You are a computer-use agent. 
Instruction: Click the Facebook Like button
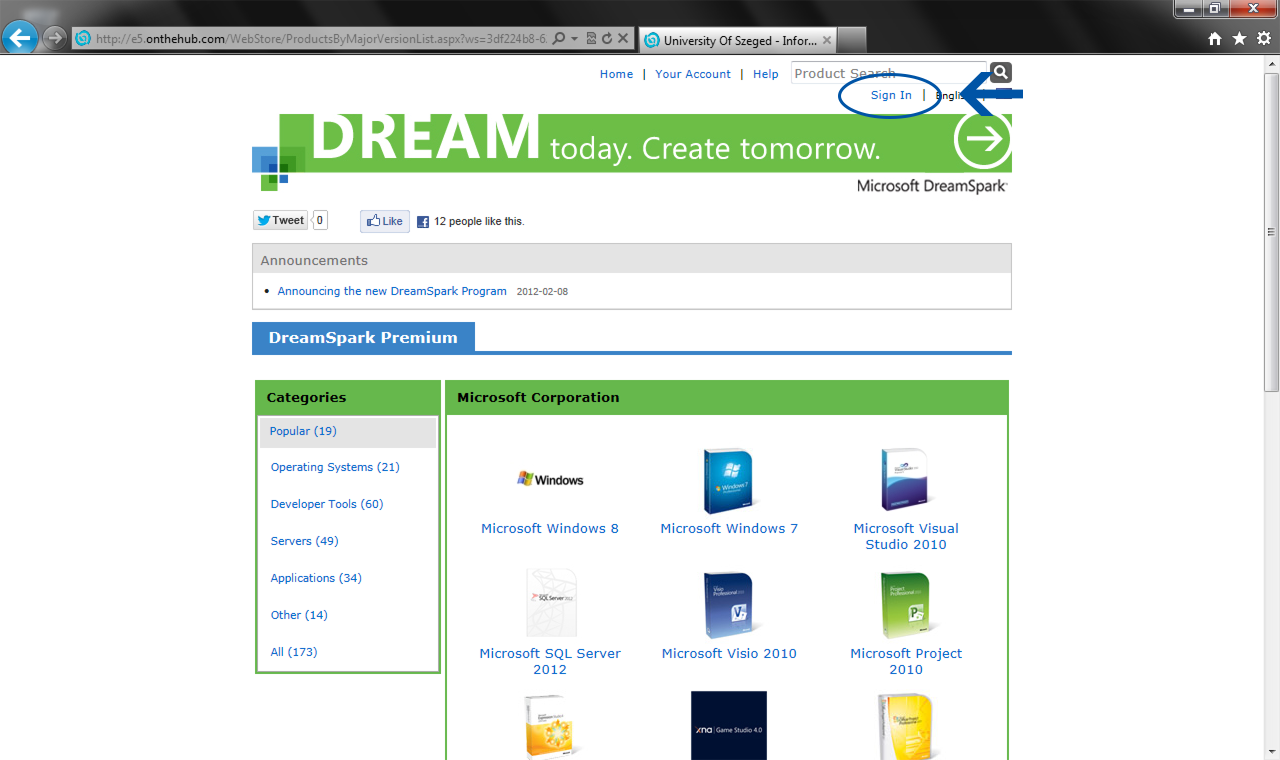pos(385,221)
